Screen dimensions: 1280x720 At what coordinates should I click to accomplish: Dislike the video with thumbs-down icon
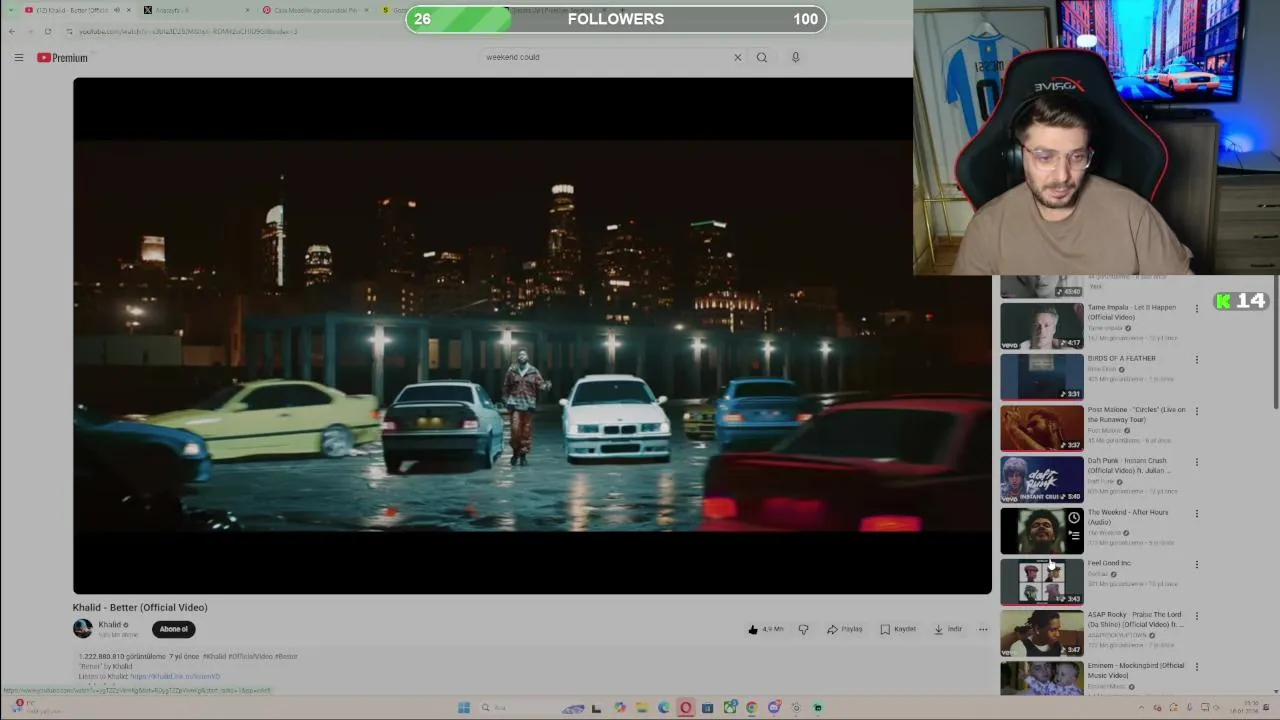[x=803, y=629]
